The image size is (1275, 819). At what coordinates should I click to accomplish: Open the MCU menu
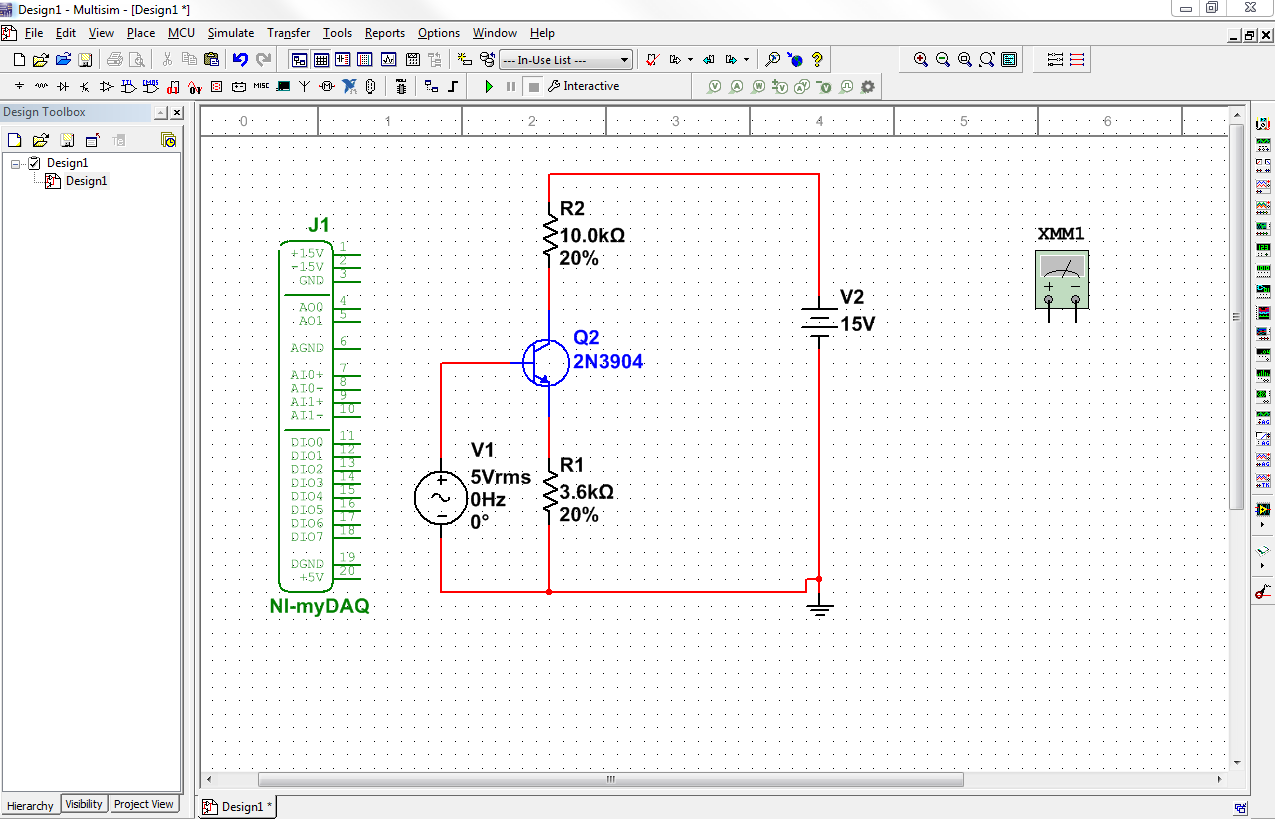181,33
